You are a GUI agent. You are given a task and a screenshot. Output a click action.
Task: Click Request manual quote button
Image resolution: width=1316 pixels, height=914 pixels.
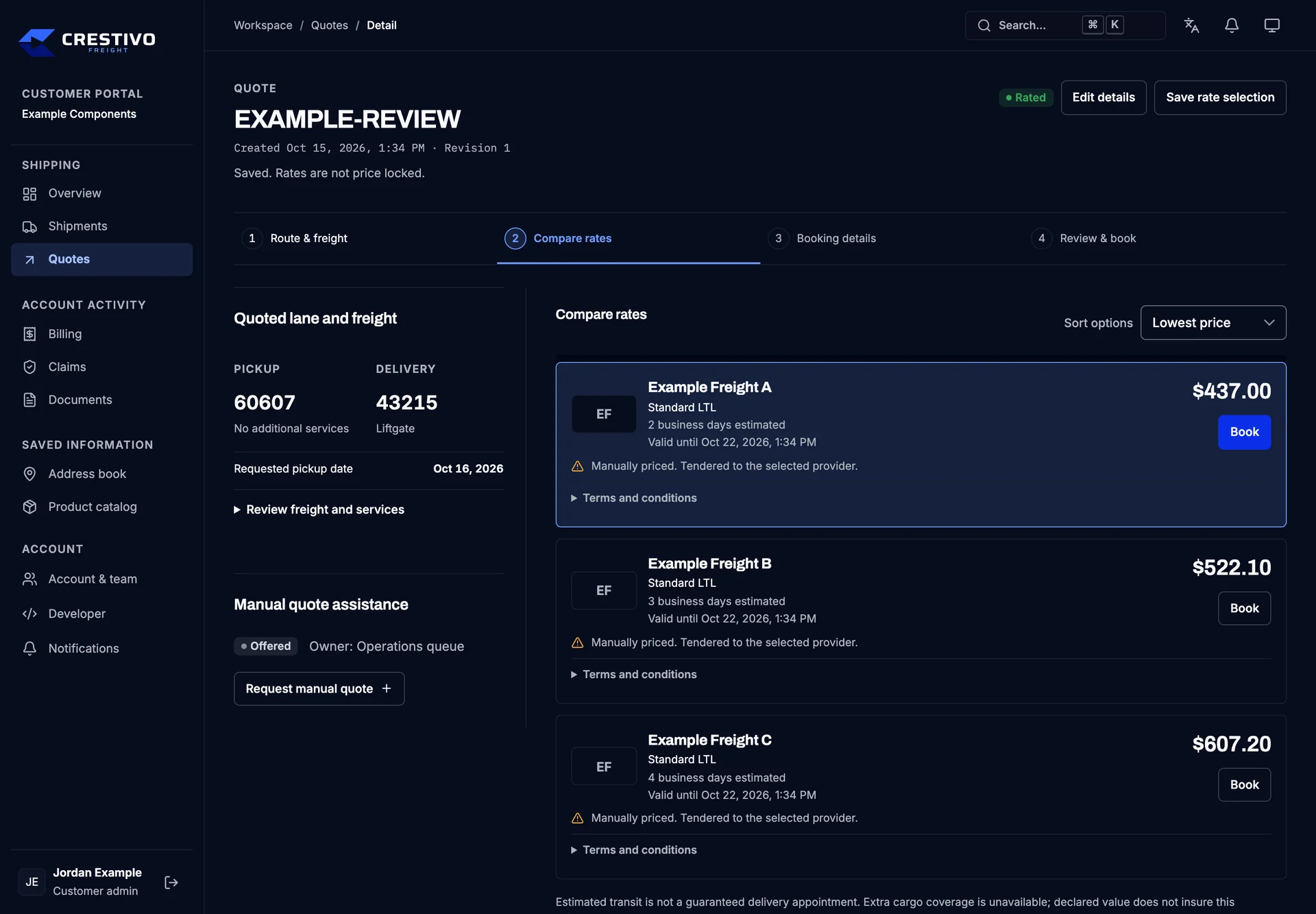coord(319,688)
